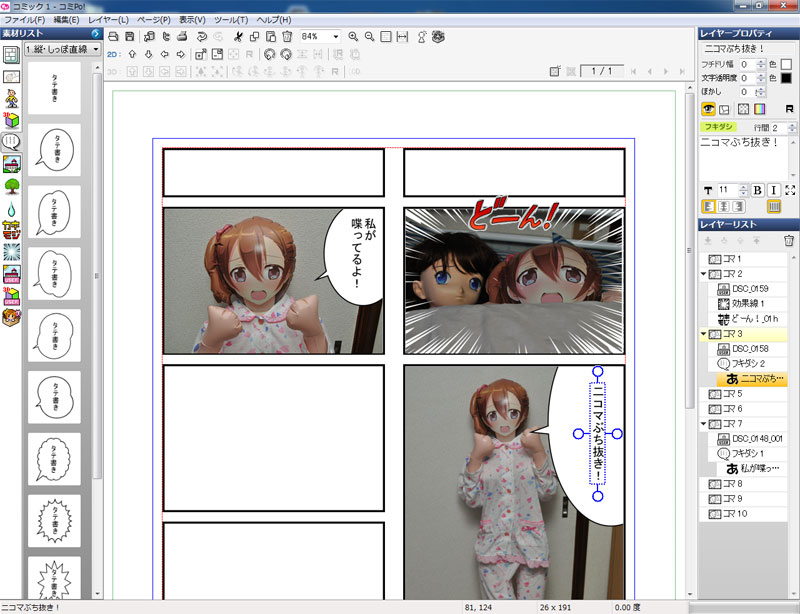Open the ページ(P) menu

154,20
